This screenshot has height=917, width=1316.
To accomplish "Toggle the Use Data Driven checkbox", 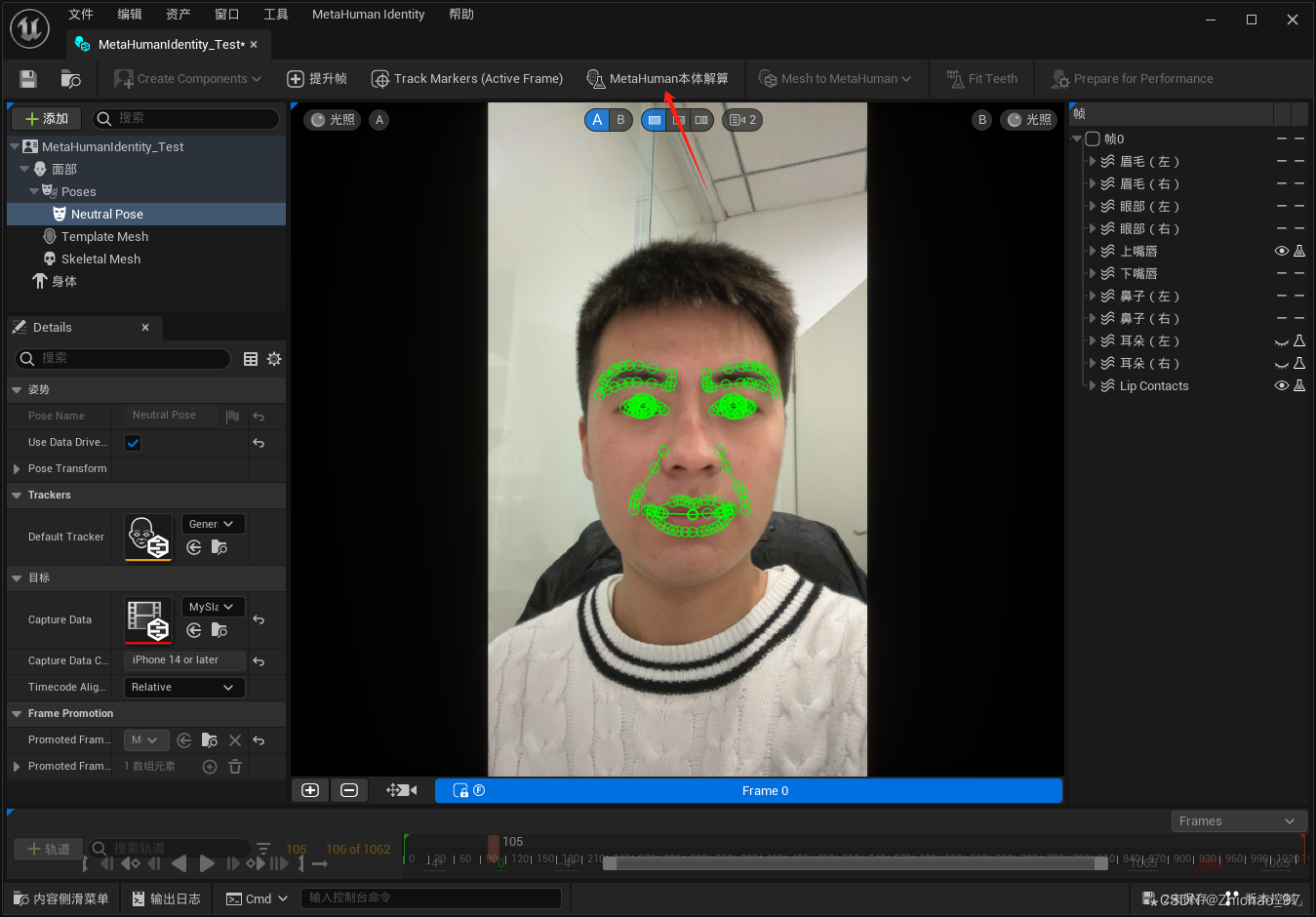I will pos(133,443).
